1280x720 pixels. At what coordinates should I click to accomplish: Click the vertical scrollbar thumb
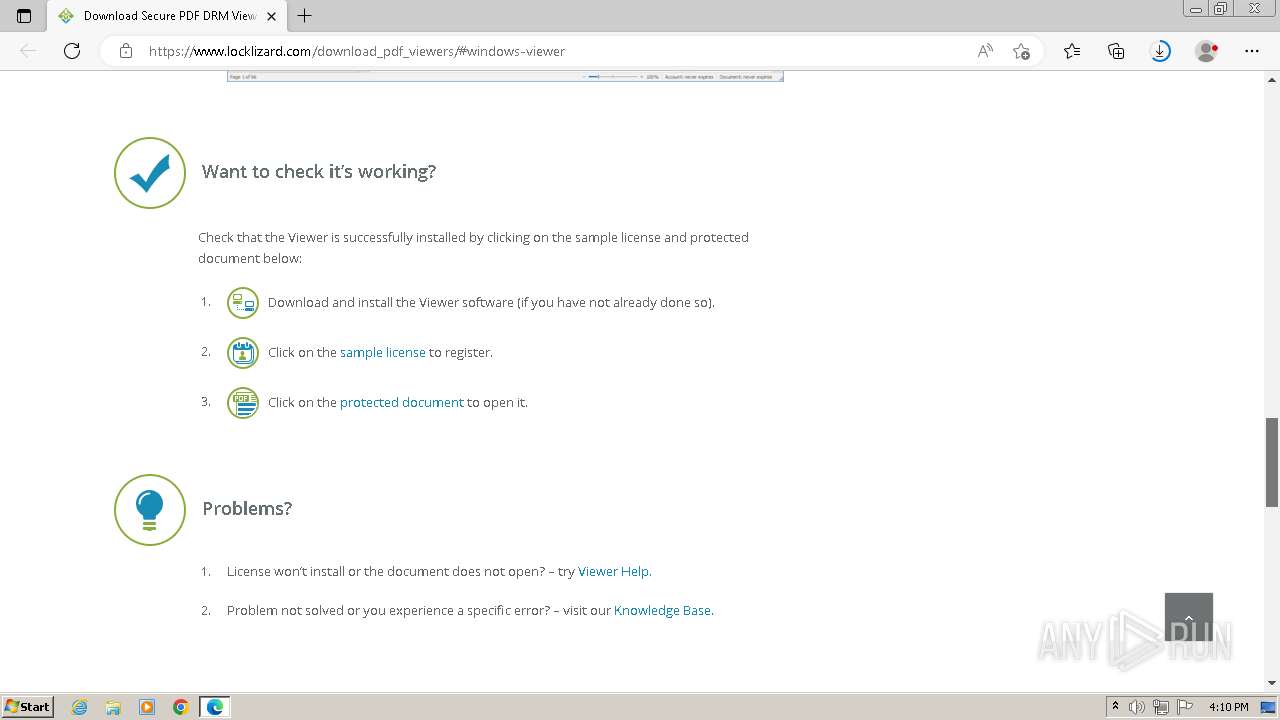coord(1272,462)
